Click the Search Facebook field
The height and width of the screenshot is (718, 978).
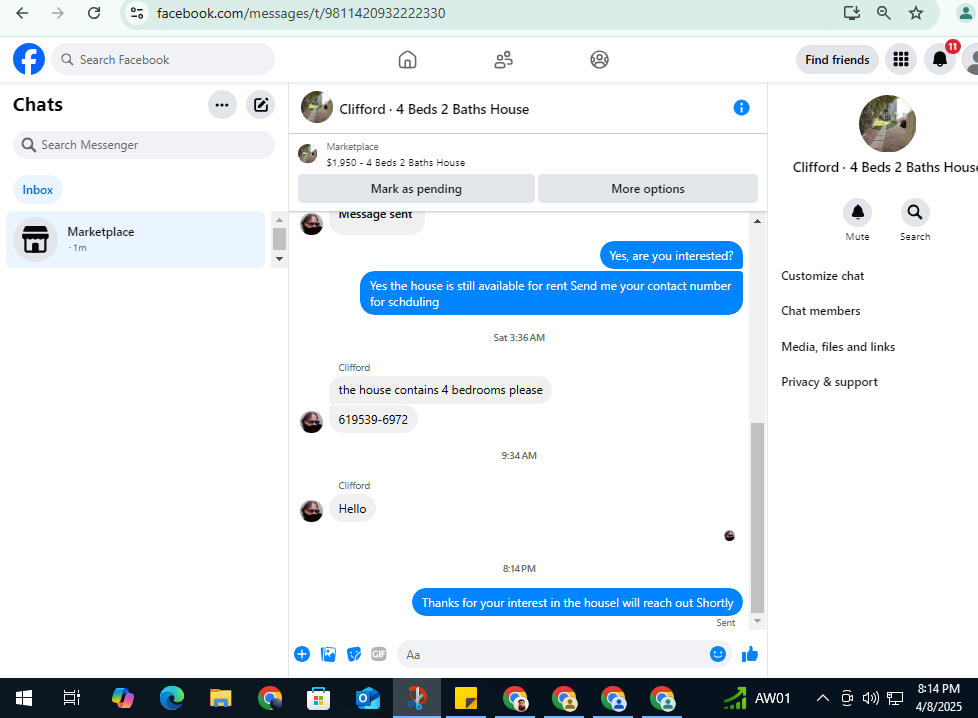pyautogui.click(x=163, y=59)
